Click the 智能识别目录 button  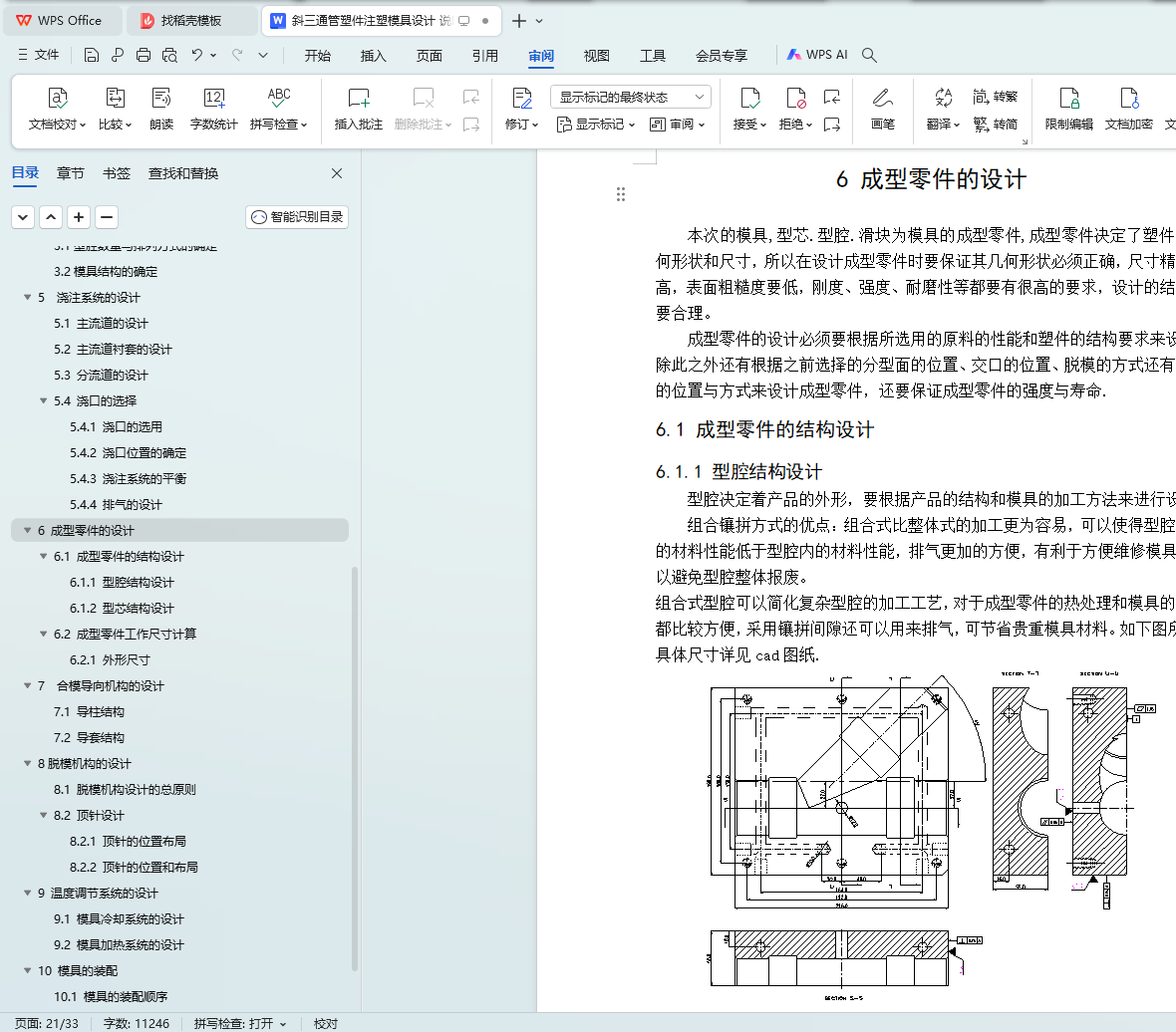(297, 216)
